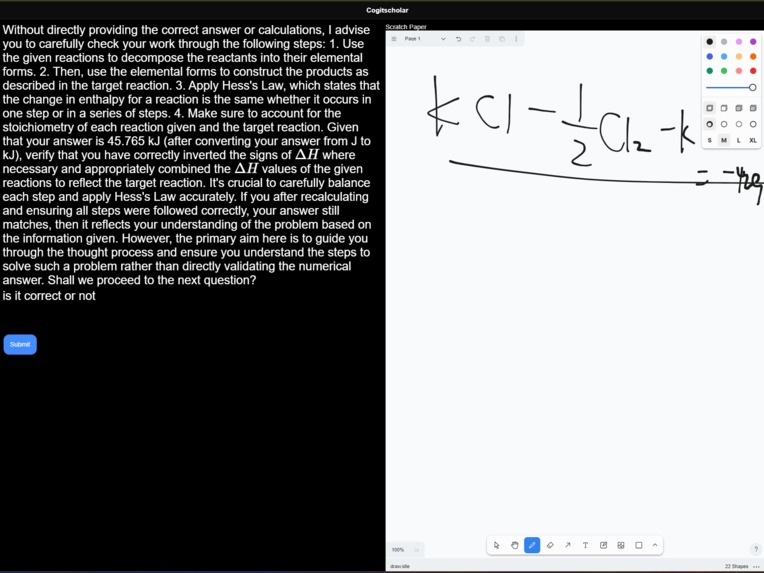Viewport: 764px width, 573px height.
Task: Set fill style to solid
Action: 739,108
